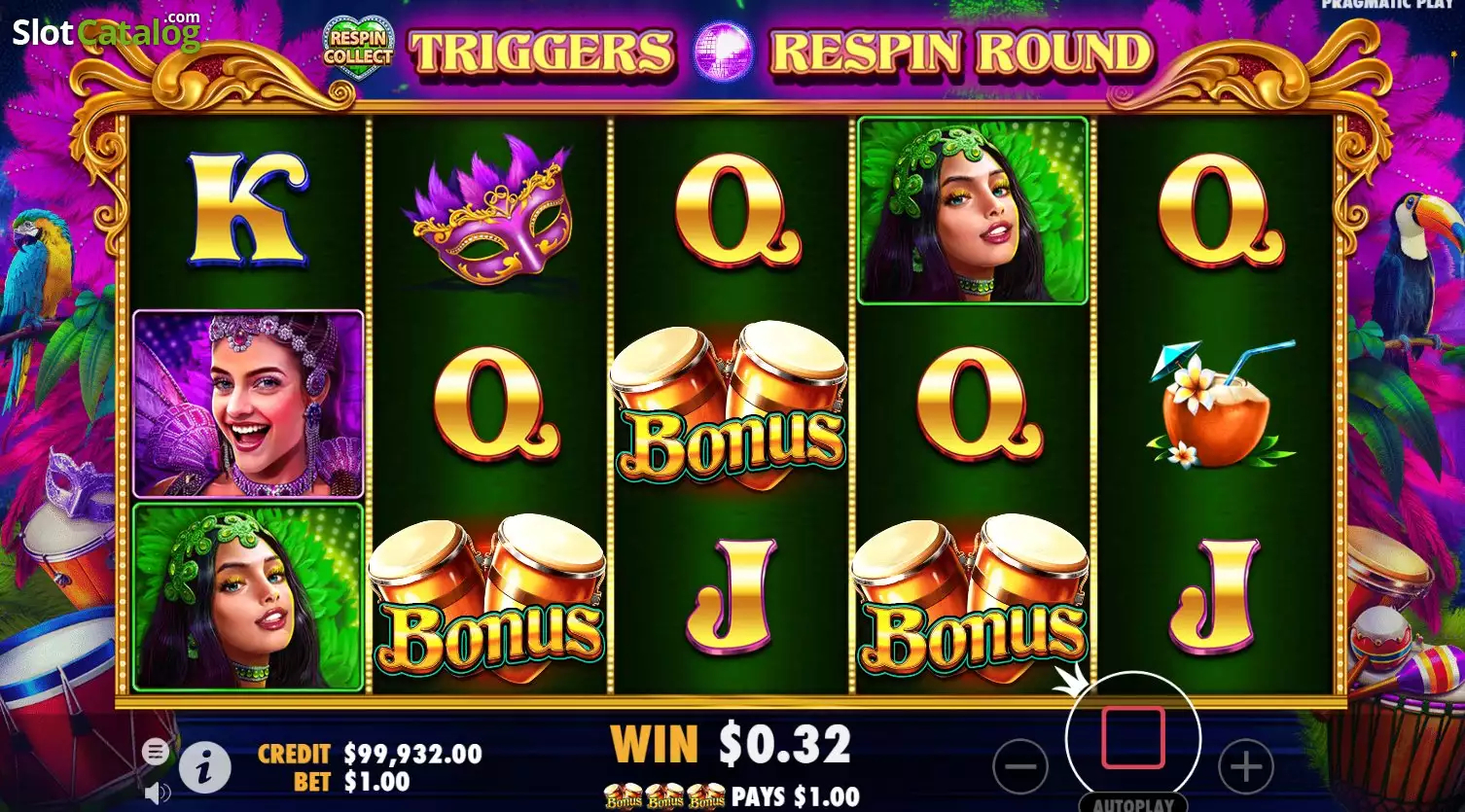Image resolution: width=1465 pixels, height=812 pixels.
Task: Decrease the bet with minus button
Action: [x=1020, y=766]
